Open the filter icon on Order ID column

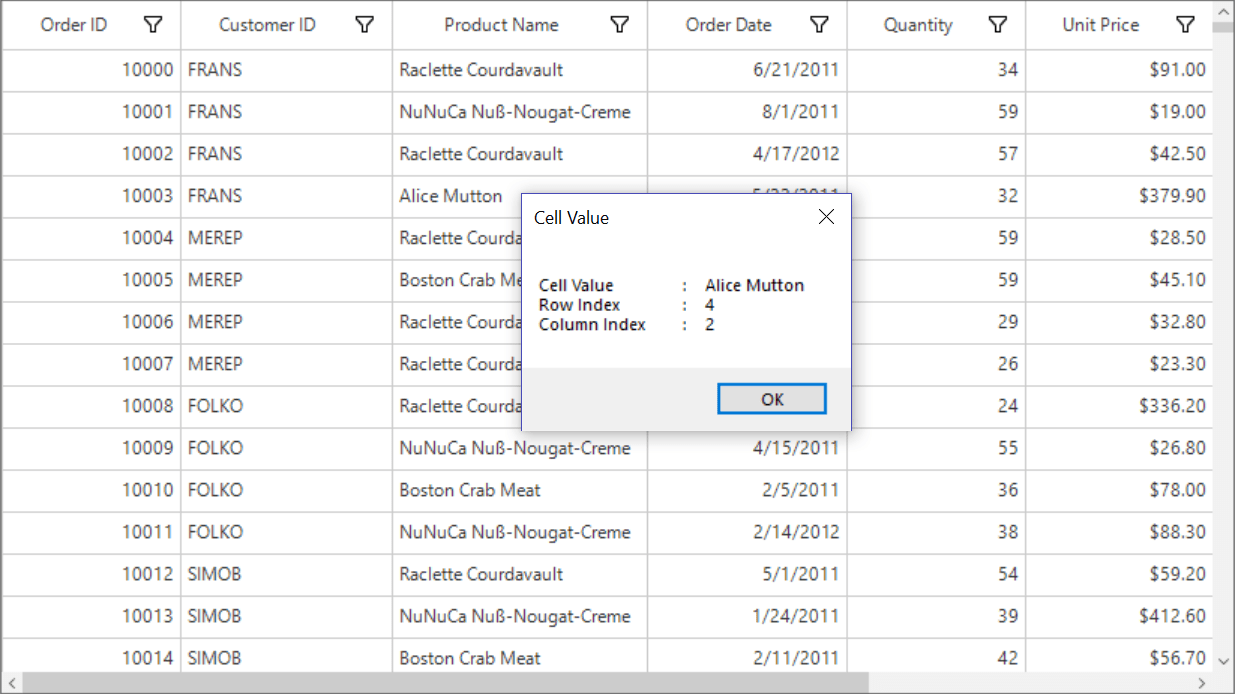(x=153, y=24)
